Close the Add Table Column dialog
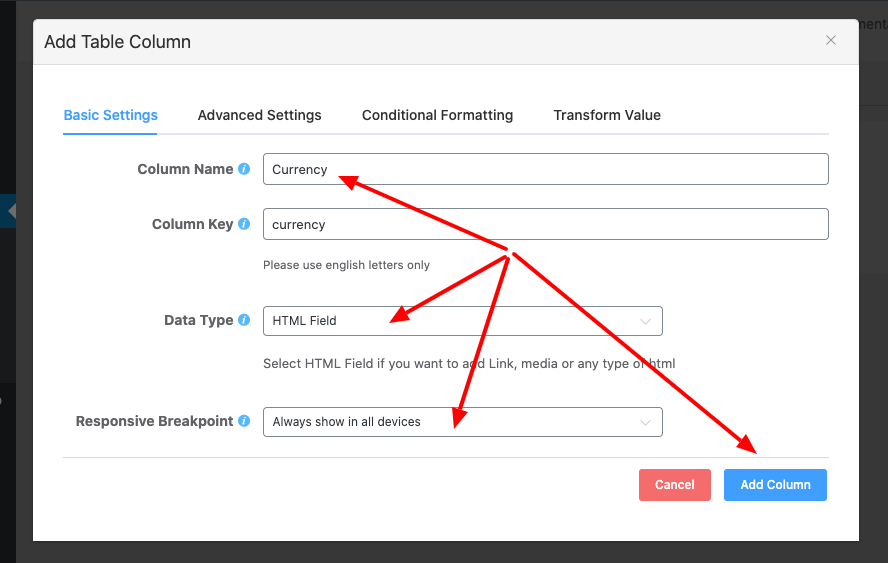This screenshot has width=888, height=563. click(830, 41)
